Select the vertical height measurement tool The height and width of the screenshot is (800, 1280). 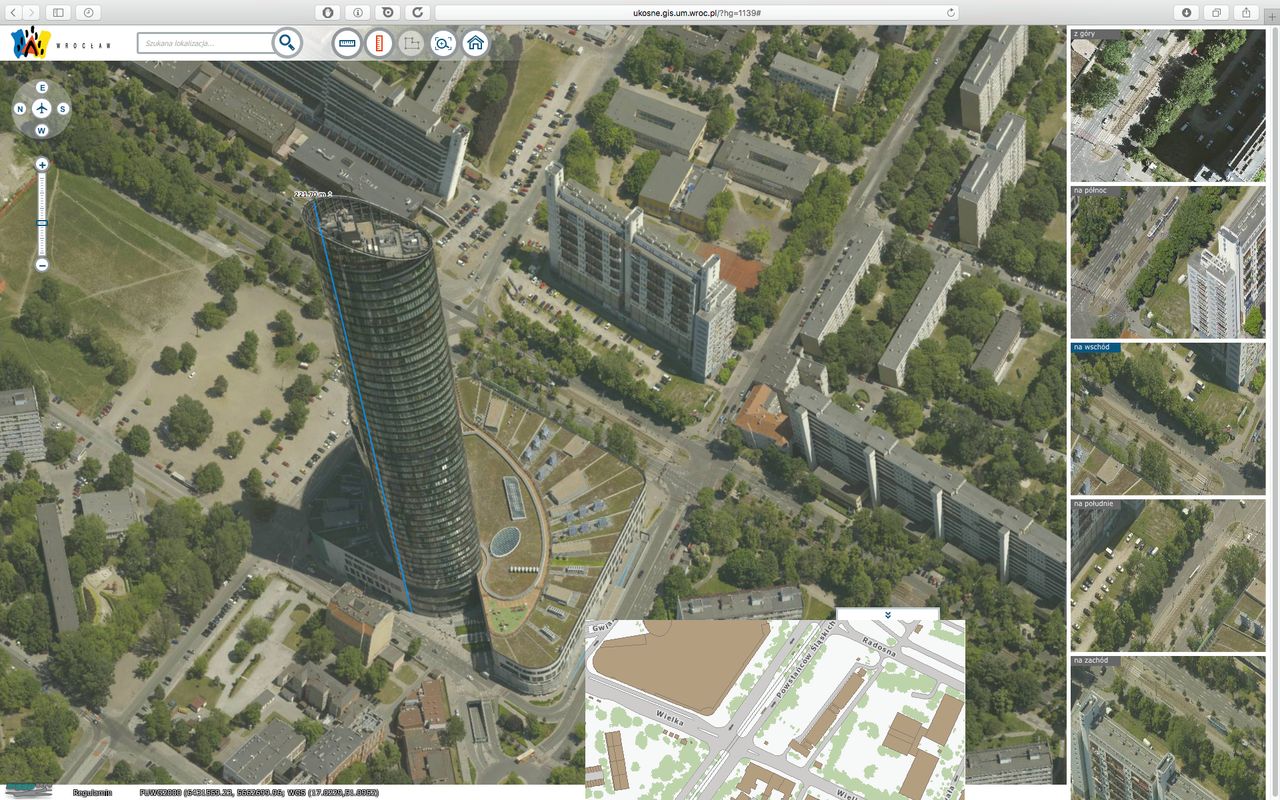click(x=379, y=43)
